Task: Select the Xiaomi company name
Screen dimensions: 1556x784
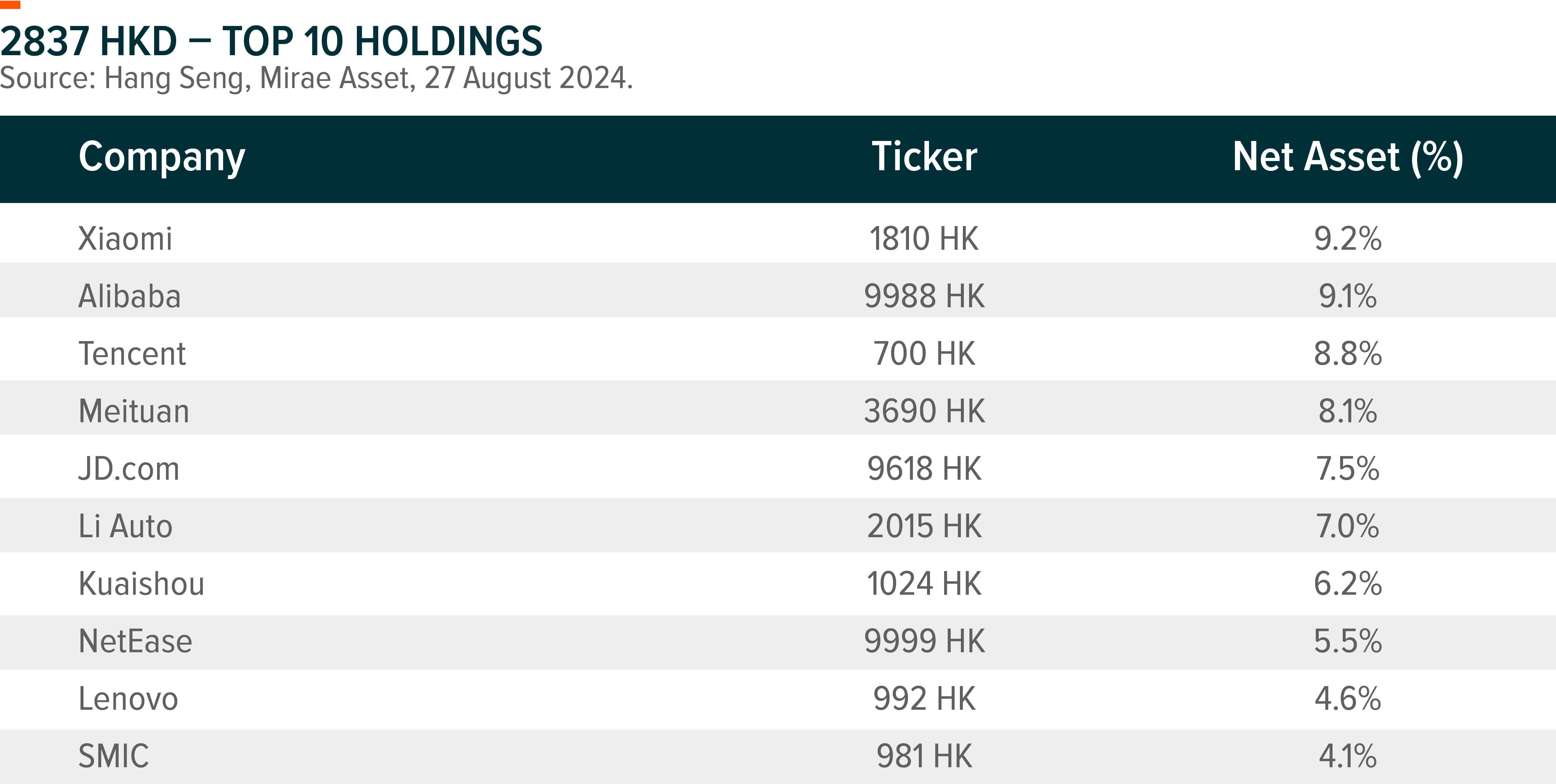Action: 125,238
